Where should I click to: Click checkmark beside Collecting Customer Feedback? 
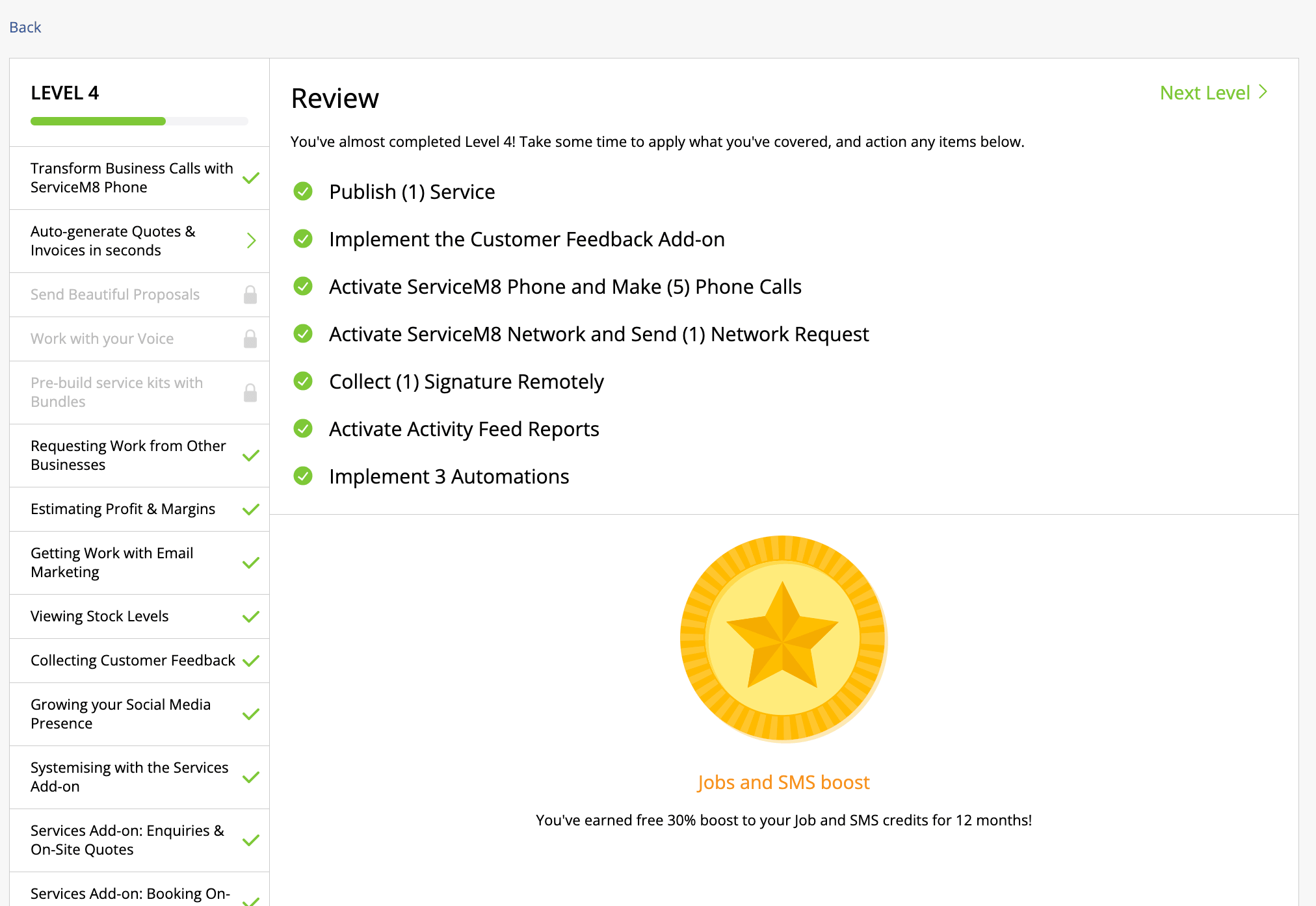click(251, 661)
